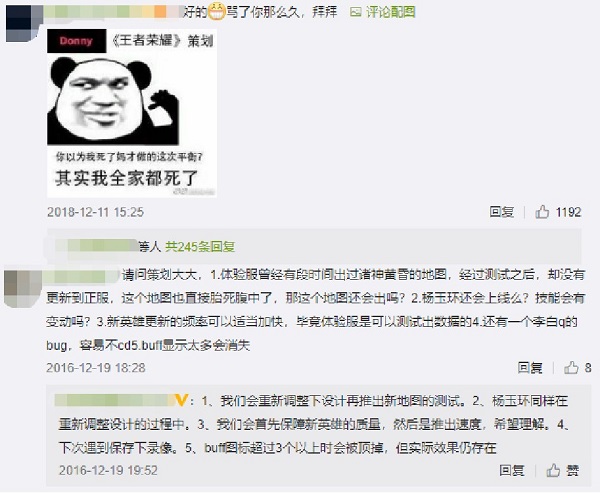Click the picture icon beside 评论配图

(355, 12)
